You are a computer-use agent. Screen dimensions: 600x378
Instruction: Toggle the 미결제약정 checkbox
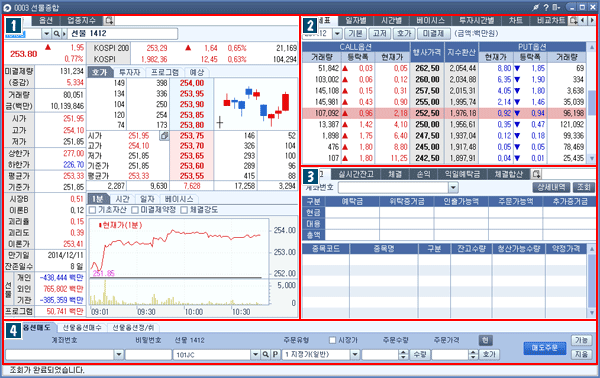[x=135, y=210]
